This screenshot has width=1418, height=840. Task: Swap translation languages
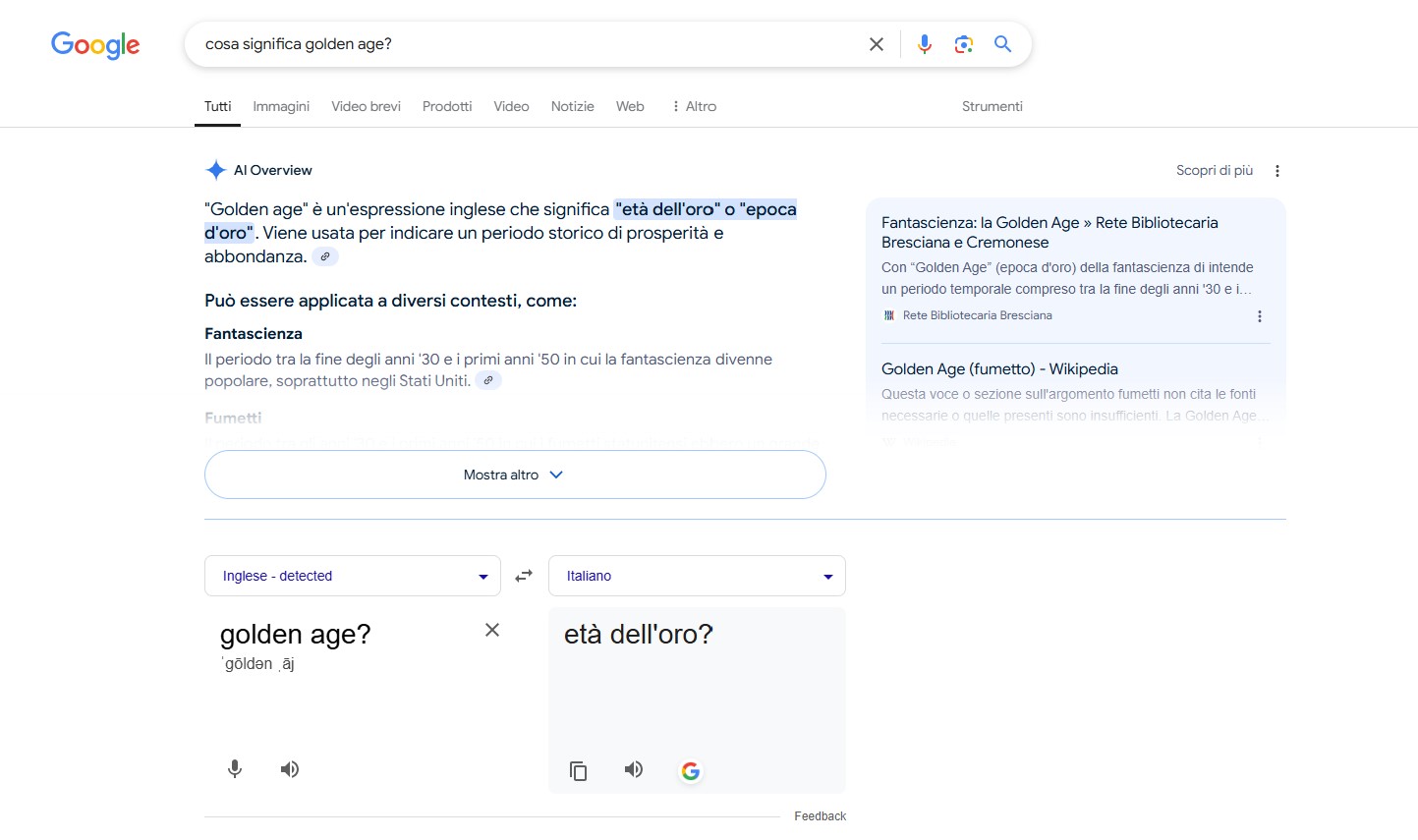click(x=524, y=576)
